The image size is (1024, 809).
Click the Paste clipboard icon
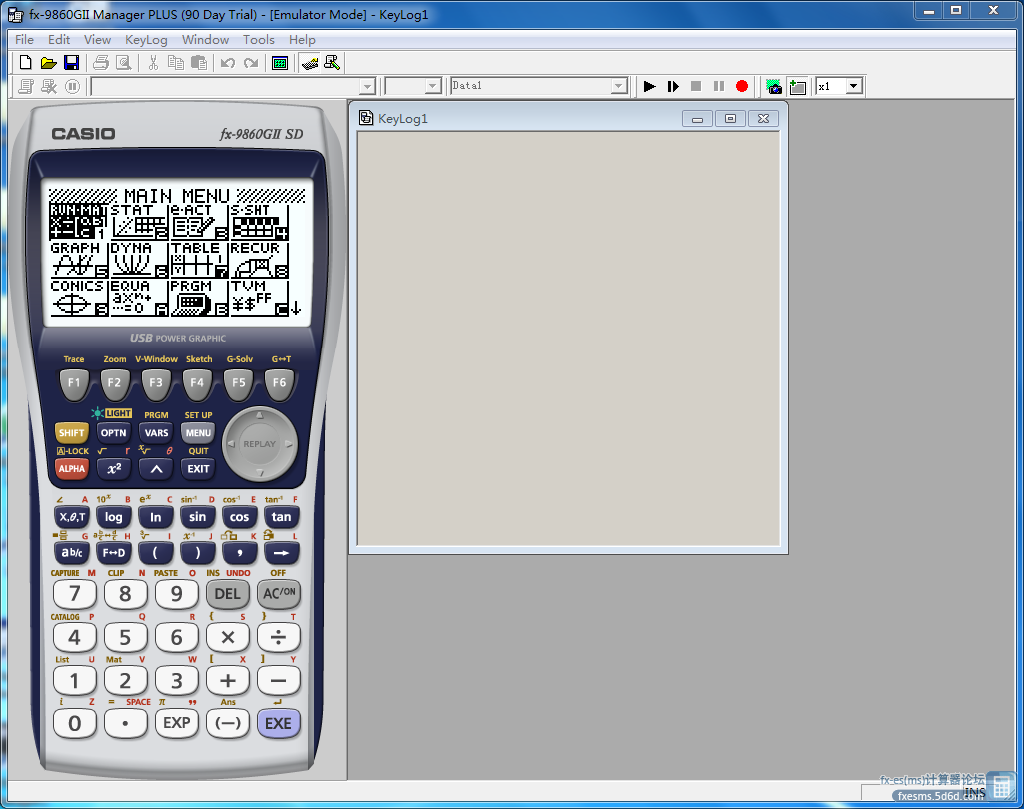coord(199,63)
